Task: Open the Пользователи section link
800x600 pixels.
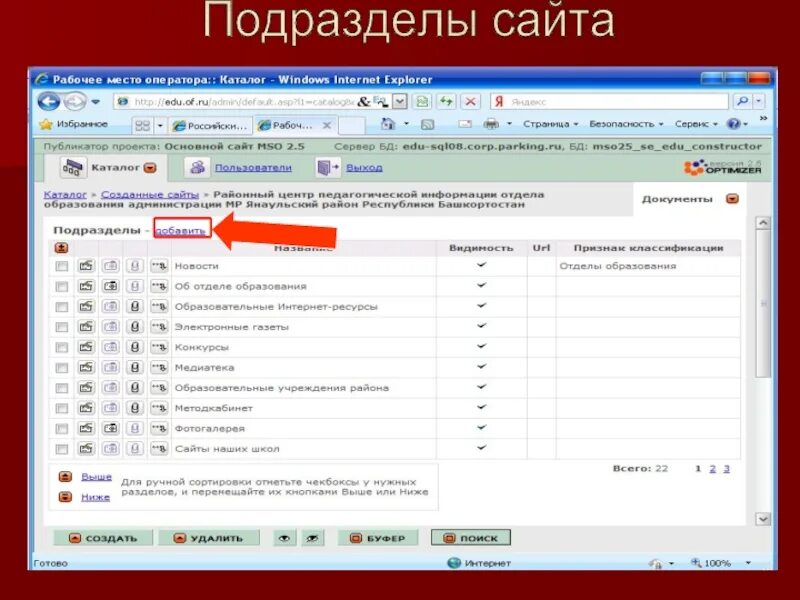Action: click(253, 167)
